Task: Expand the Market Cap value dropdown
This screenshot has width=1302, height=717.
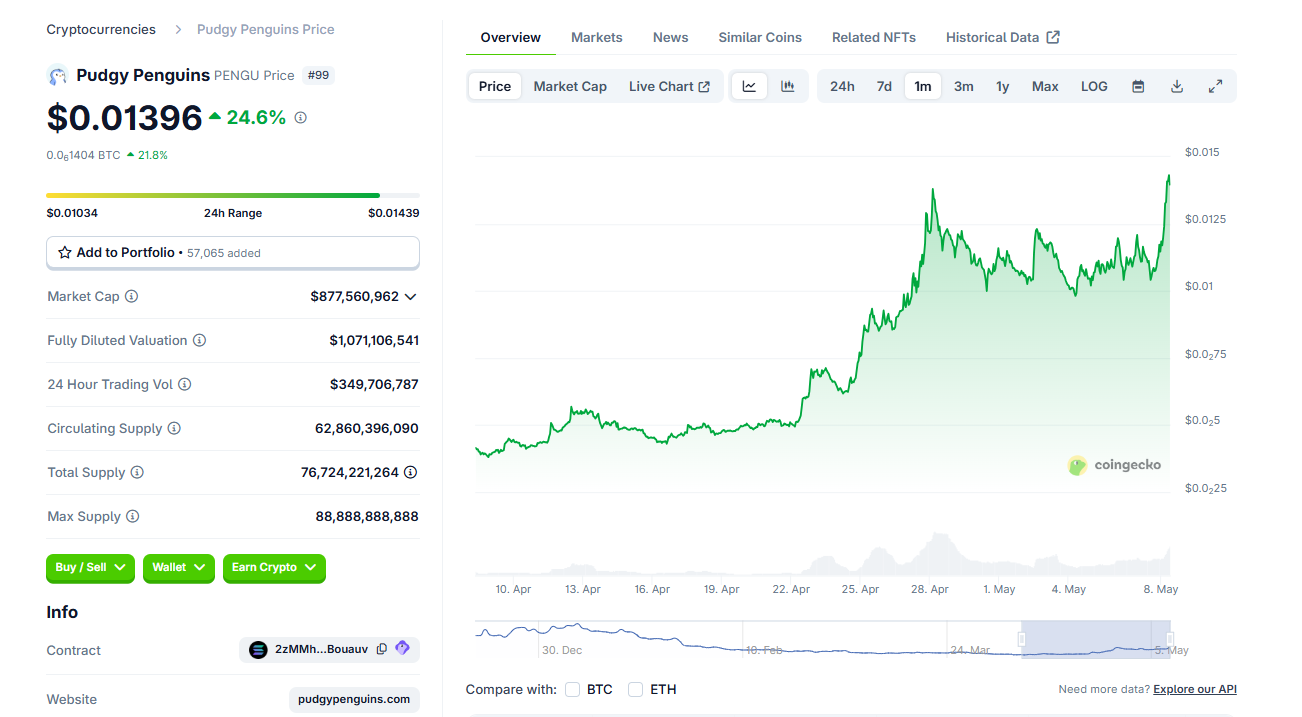Action: (410, 297)
